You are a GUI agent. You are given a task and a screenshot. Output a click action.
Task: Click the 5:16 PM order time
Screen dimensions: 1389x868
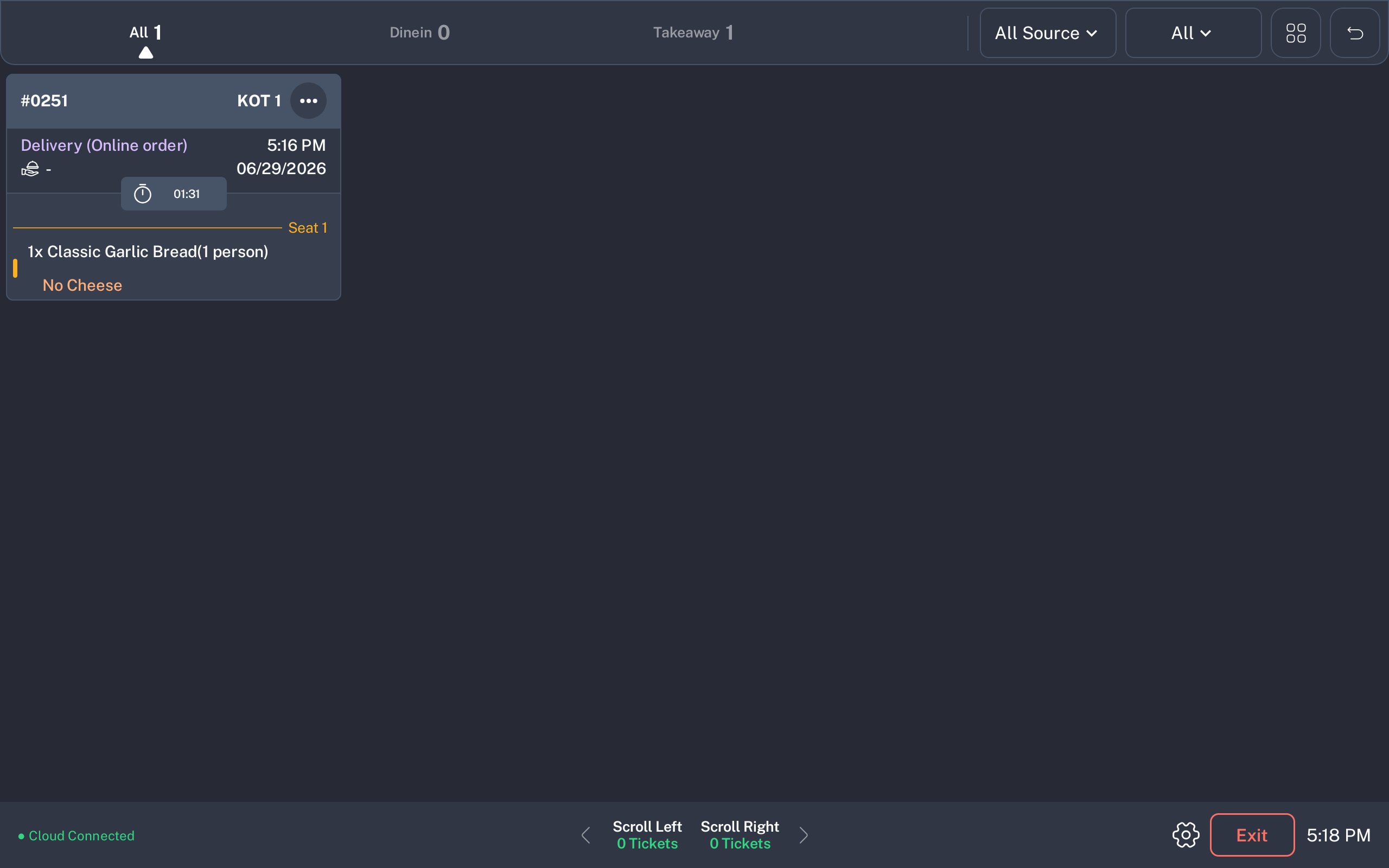[x=296, y=145]
